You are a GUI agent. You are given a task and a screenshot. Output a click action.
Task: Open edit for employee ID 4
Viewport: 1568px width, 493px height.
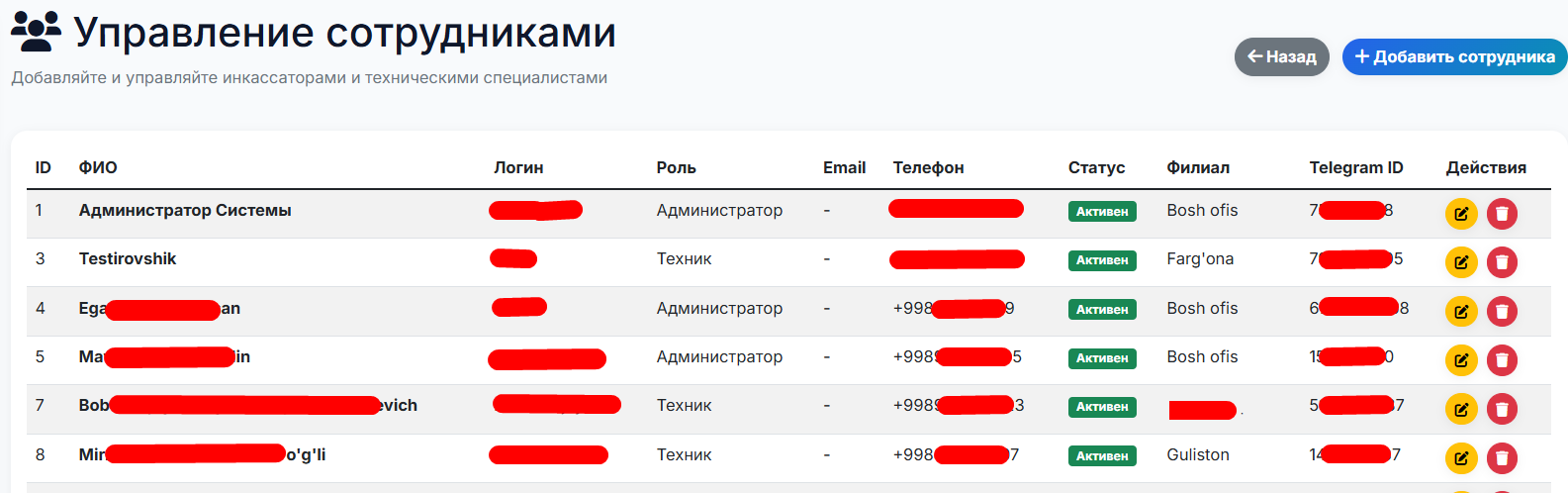point(1461,312)
